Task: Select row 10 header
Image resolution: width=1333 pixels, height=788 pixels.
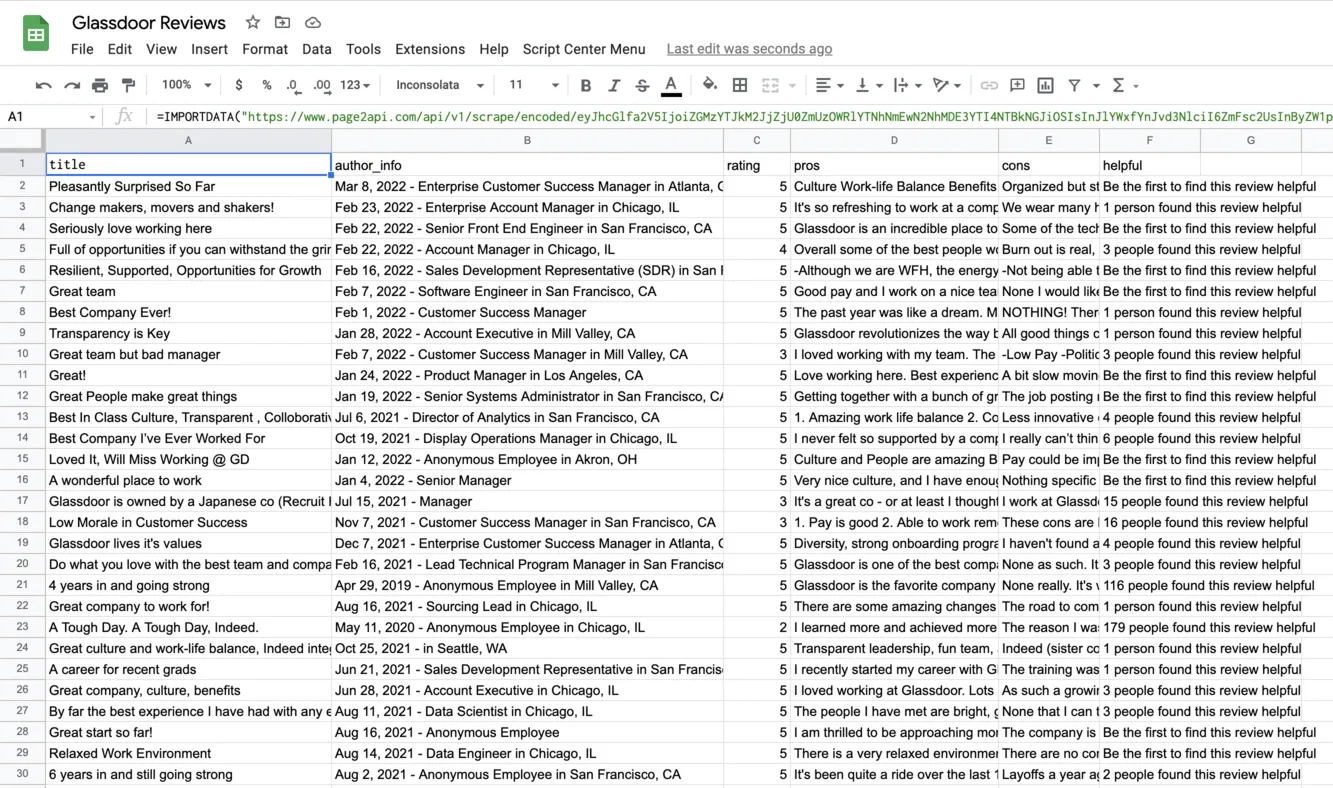Action: tap(22, 354)
